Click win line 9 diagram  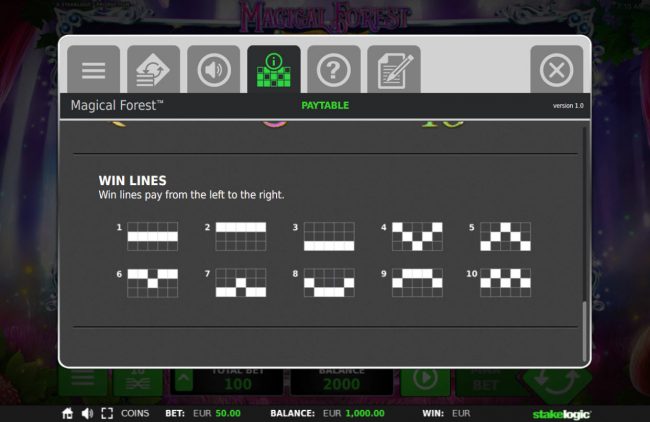pos(417,283)
